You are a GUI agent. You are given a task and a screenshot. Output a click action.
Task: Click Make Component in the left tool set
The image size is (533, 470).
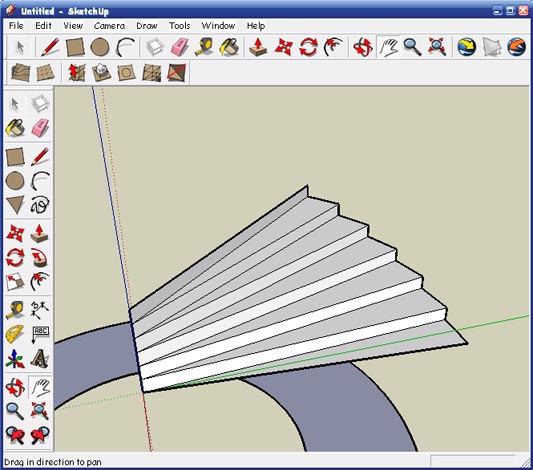pos(40,103)
